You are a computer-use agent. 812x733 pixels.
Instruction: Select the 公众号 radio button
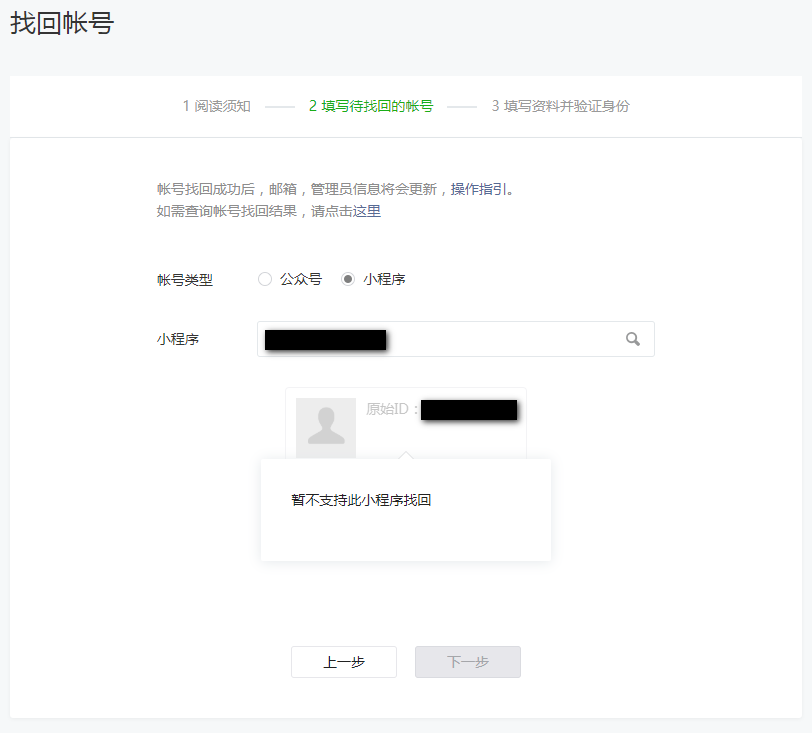[x=265, y=279]
